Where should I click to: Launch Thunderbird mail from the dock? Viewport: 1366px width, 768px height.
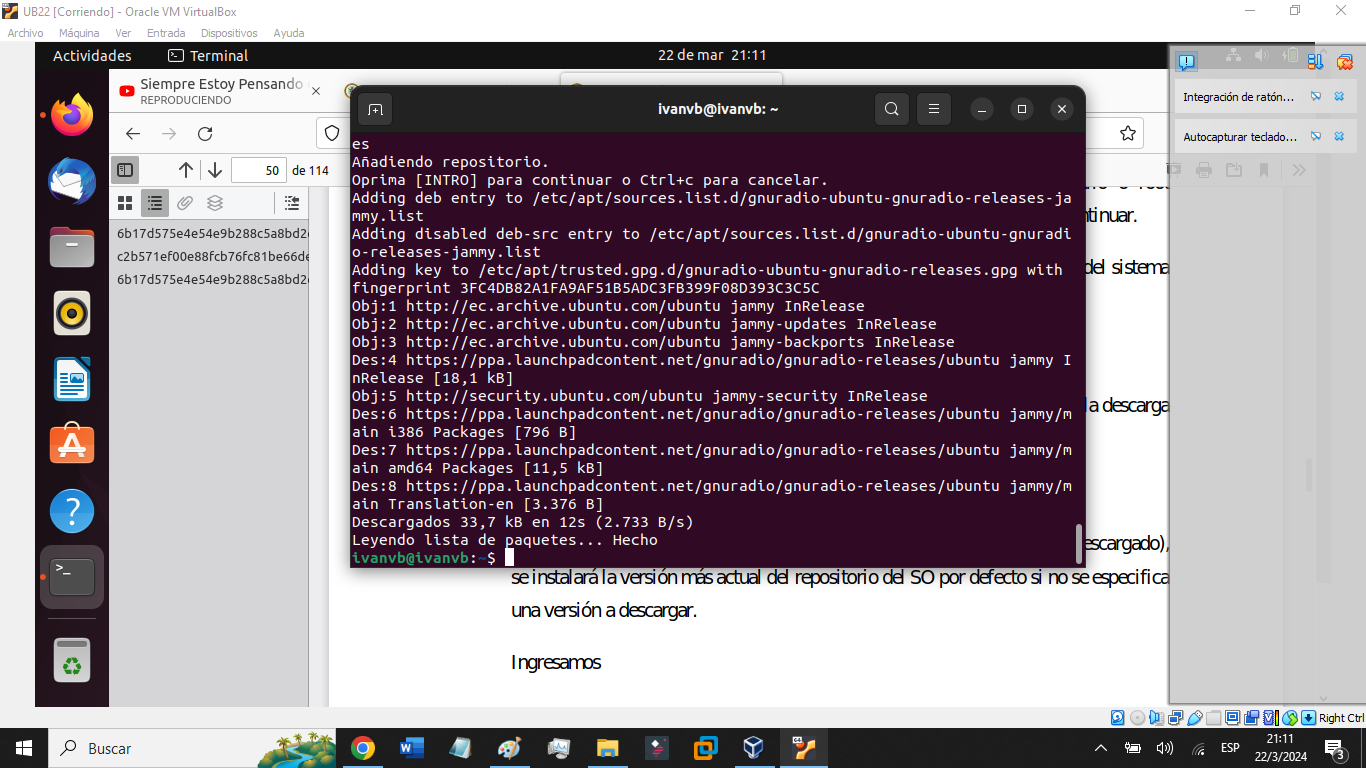72,182
